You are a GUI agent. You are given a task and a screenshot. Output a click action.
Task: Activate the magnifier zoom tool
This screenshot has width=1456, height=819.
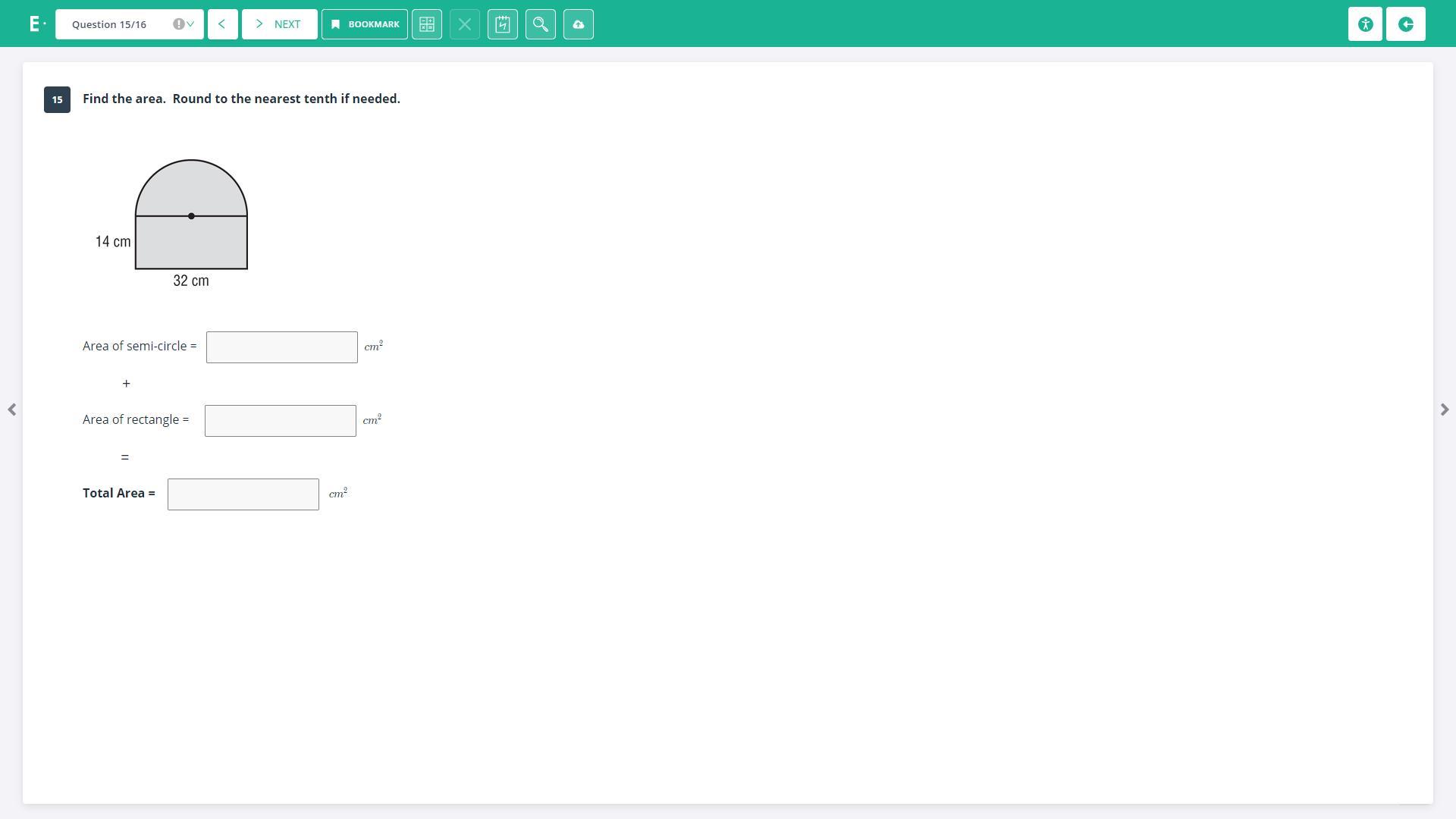541,24
